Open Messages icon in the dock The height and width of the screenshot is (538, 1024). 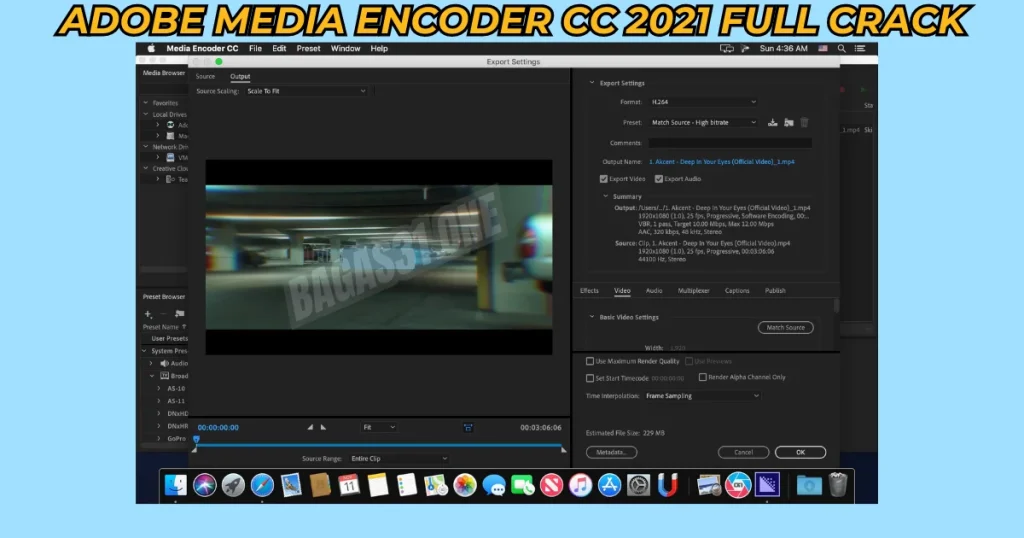(x=494, y=485)
